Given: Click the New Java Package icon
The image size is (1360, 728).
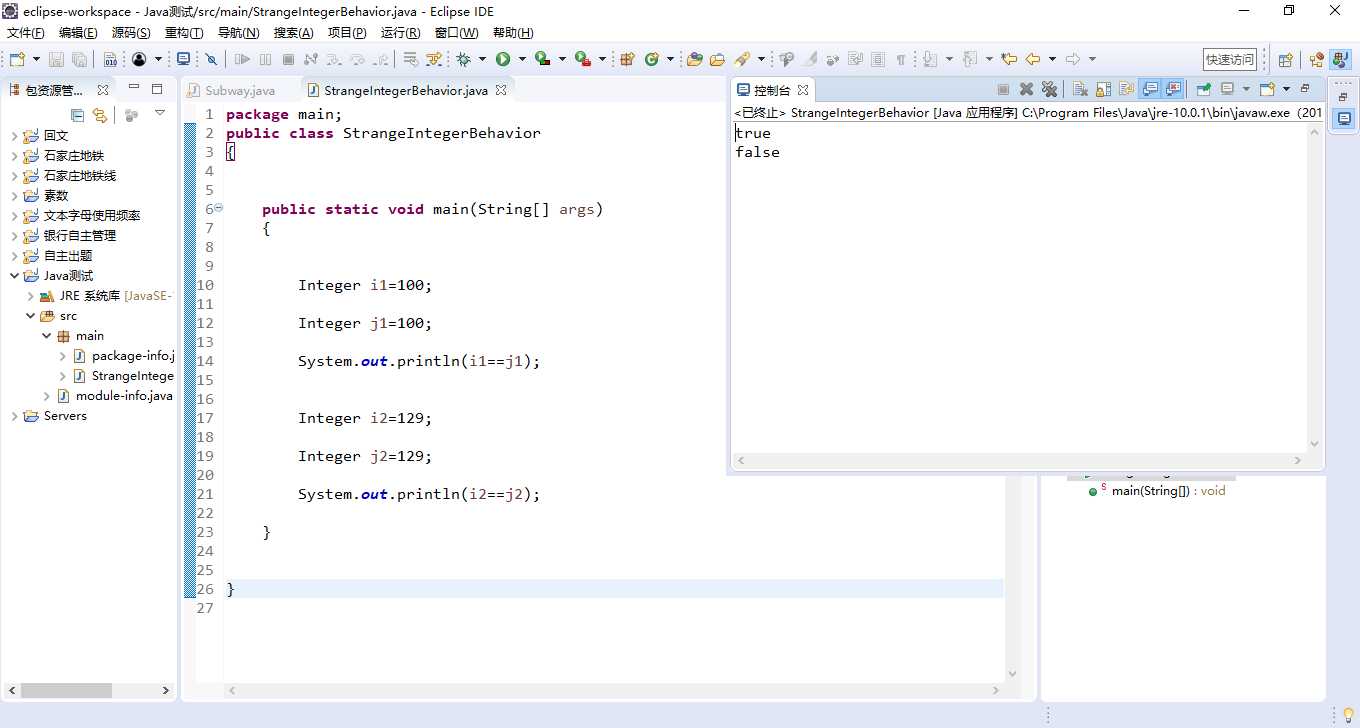Looking at the screenshot, I should 627,59.
